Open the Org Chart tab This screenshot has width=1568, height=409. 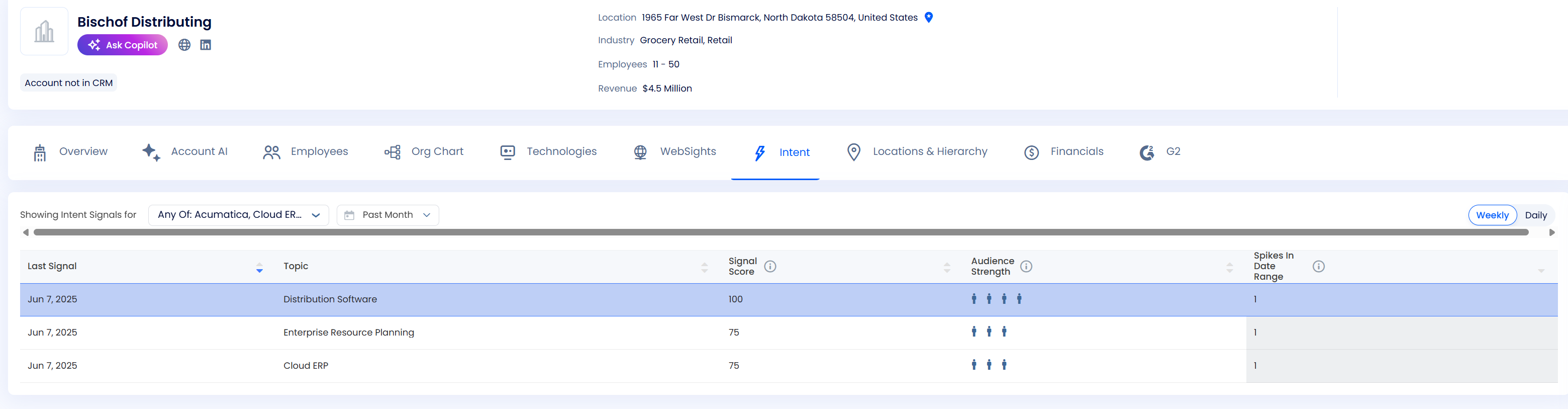tap(424, 152)
